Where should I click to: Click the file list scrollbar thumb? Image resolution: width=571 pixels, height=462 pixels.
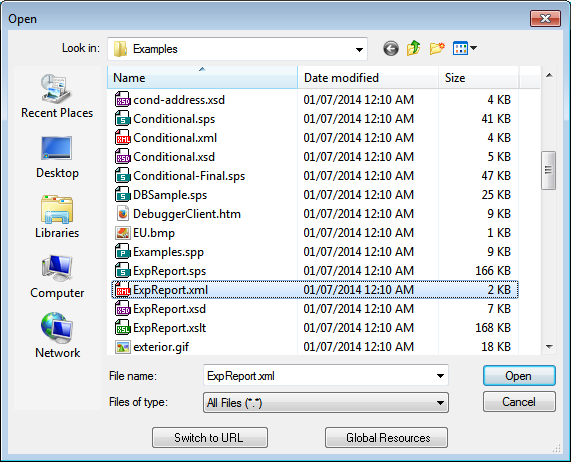(548, 170)
